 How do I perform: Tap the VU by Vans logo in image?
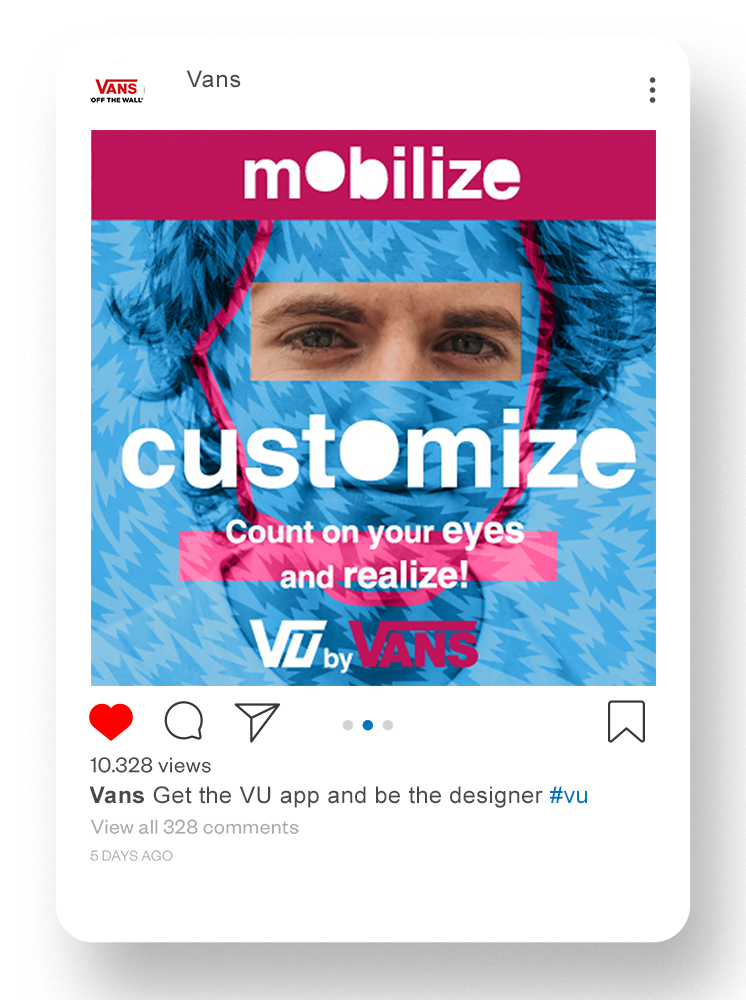point(364,645)
